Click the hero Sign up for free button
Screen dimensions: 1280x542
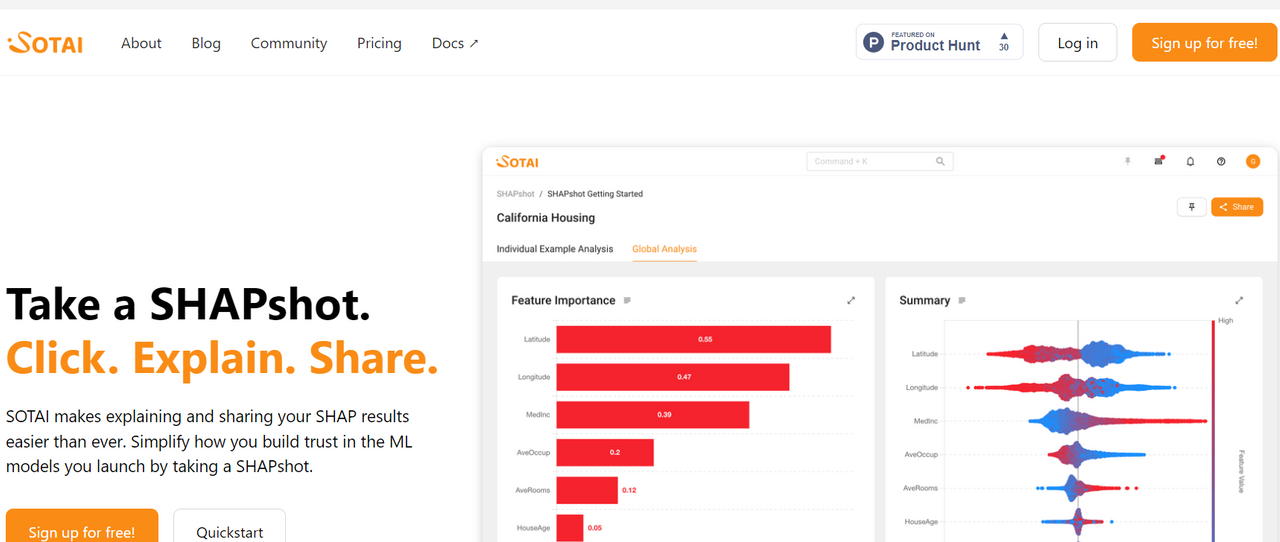81,528
